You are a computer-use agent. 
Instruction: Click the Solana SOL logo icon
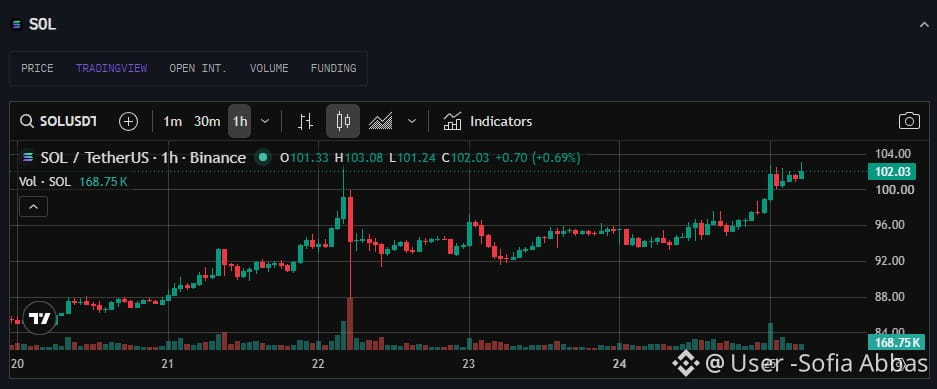point(17,24)
